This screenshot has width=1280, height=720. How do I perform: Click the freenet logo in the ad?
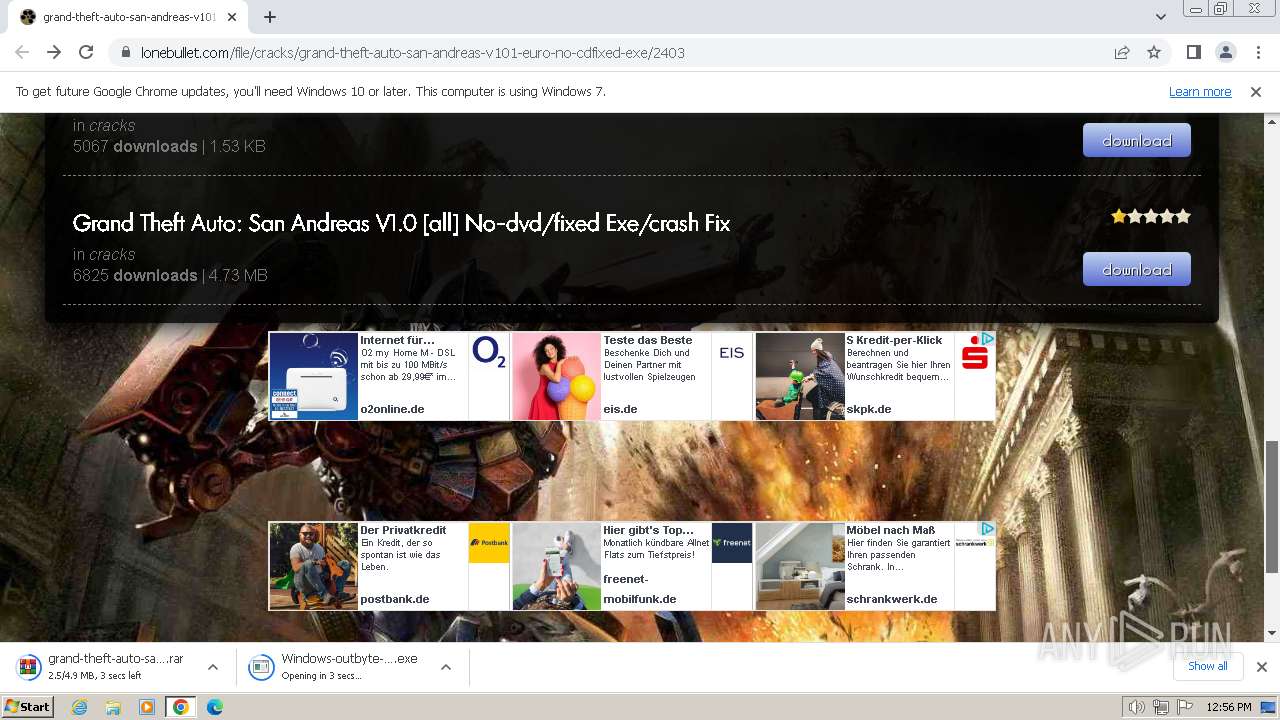point(732,543)
